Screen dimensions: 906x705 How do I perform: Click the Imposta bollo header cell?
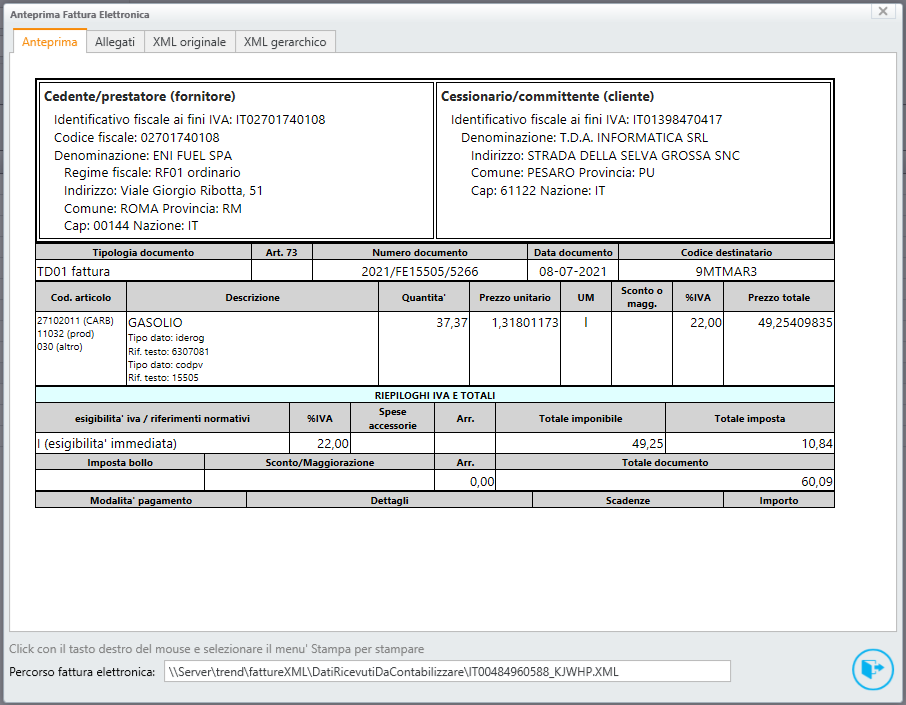120,462
